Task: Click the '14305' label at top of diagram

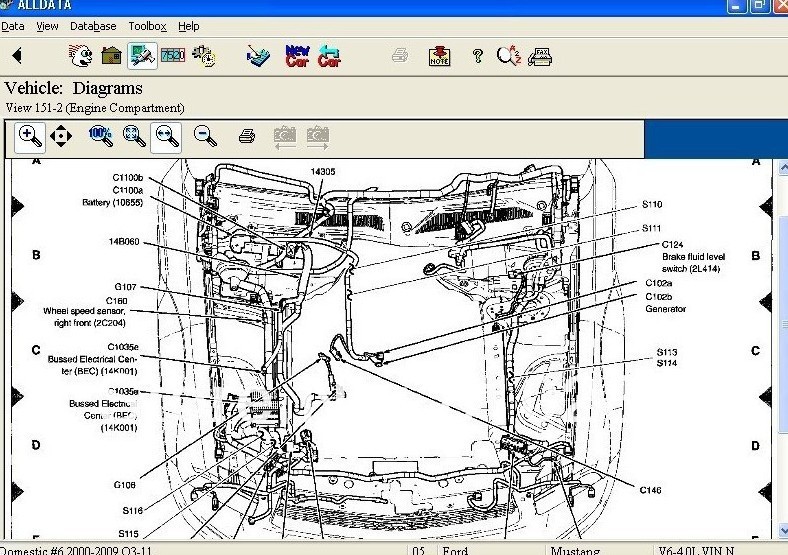Action: pyautogui.click(x=323, y=171)
